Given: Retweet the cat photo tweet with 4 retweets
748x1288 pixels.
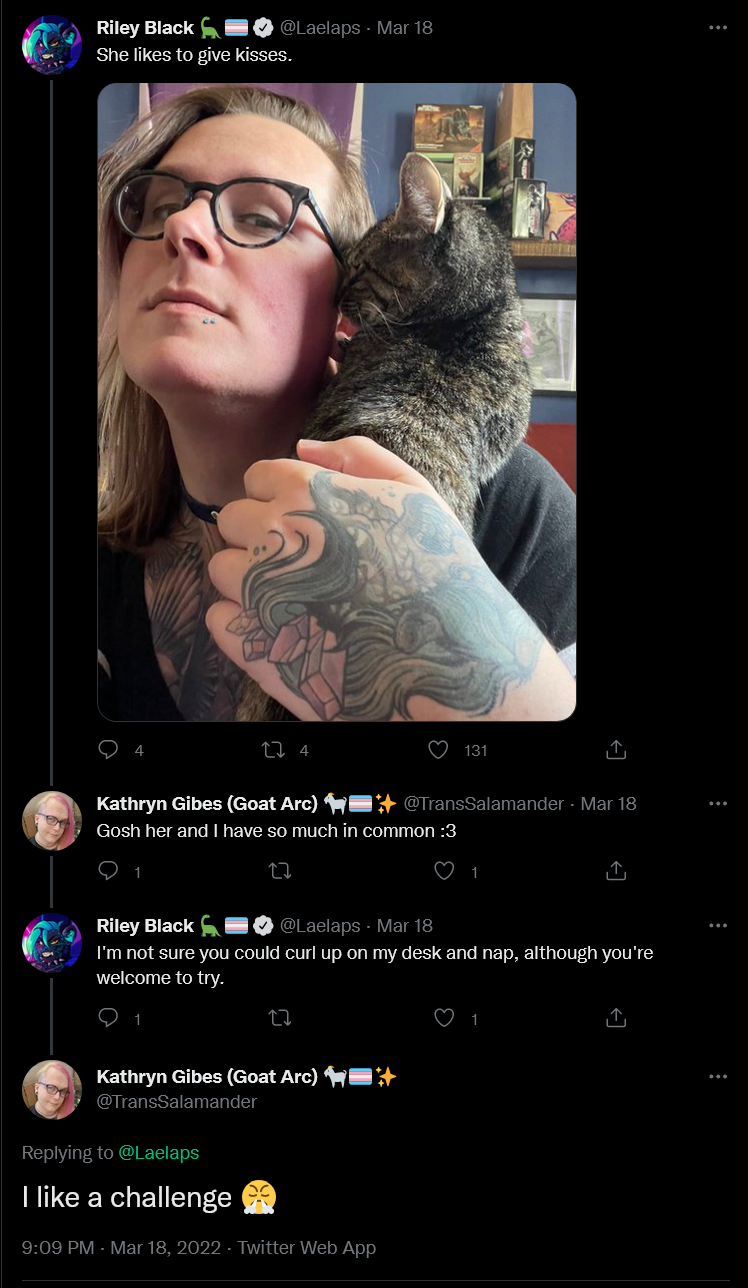Looking at the screenshot, I should [272, 749].
